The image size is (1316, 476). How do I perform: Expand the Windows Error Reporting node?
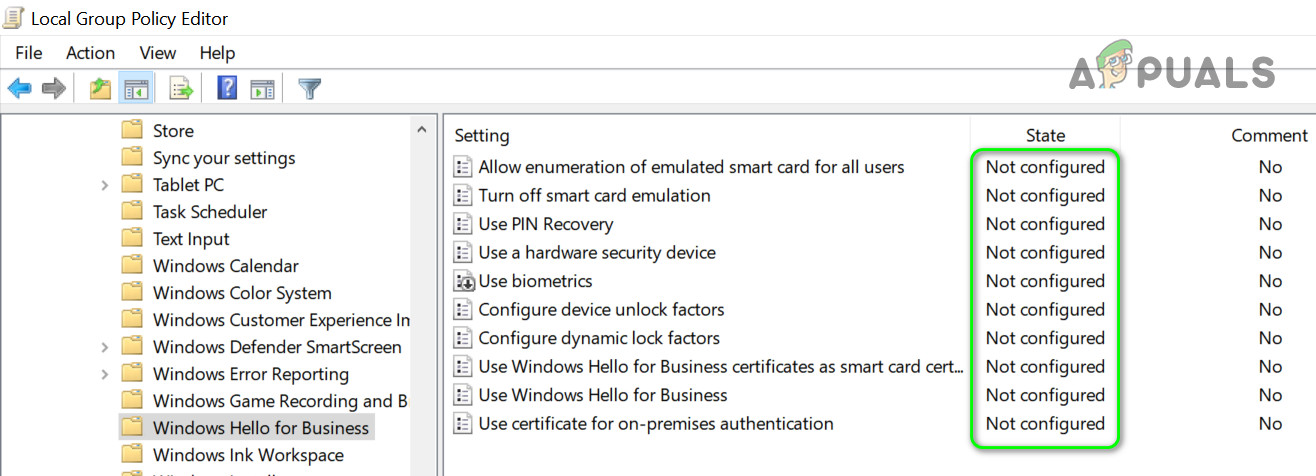click(x=105, y=374)
